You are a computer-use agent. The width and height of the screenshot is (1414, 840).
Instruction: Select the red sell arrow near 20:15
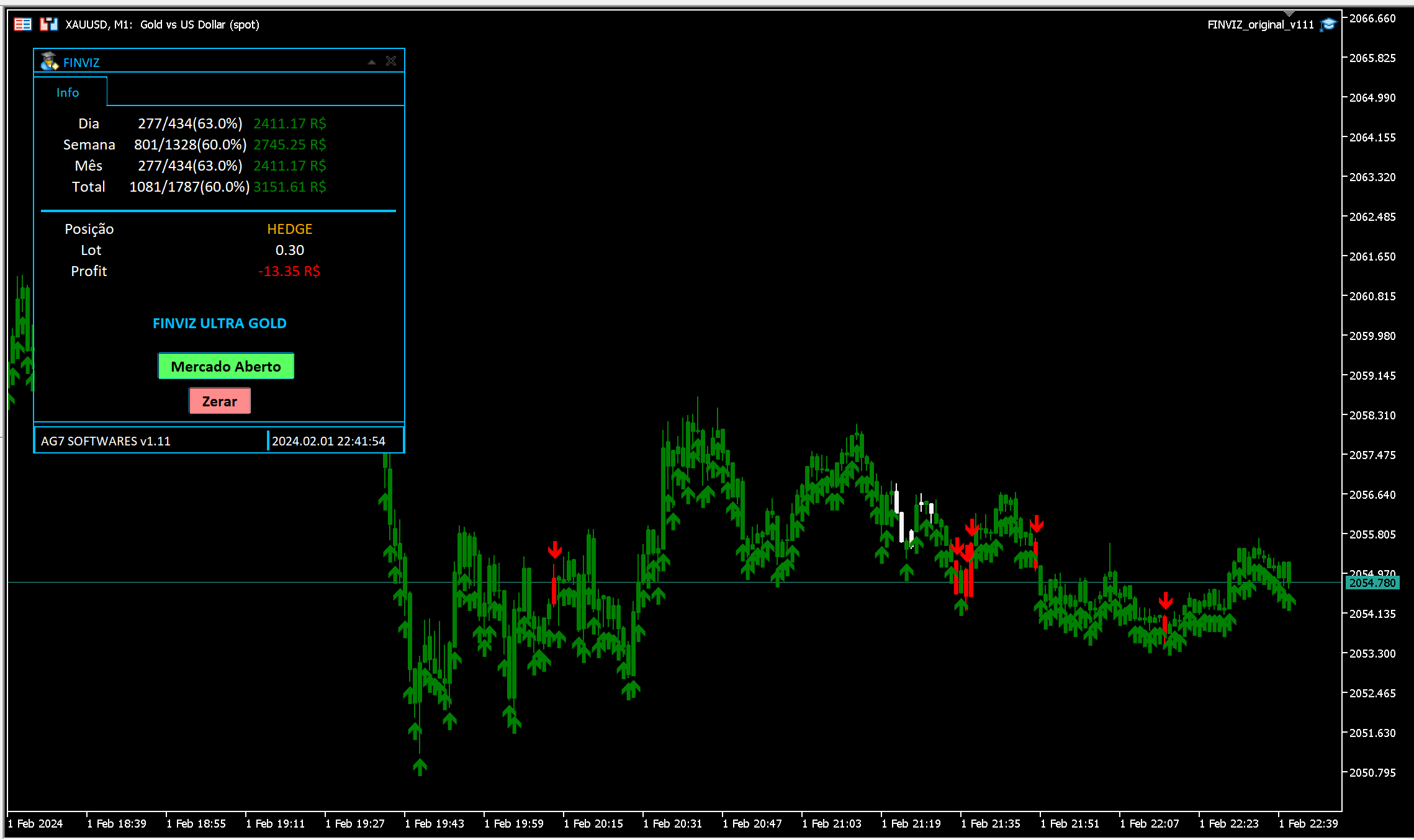pos(555,550)
